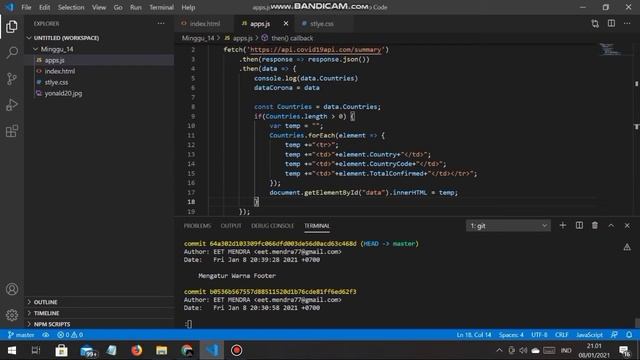Open the Explorer view in the activity bar

pyautogui.click(x=12, y=27)
